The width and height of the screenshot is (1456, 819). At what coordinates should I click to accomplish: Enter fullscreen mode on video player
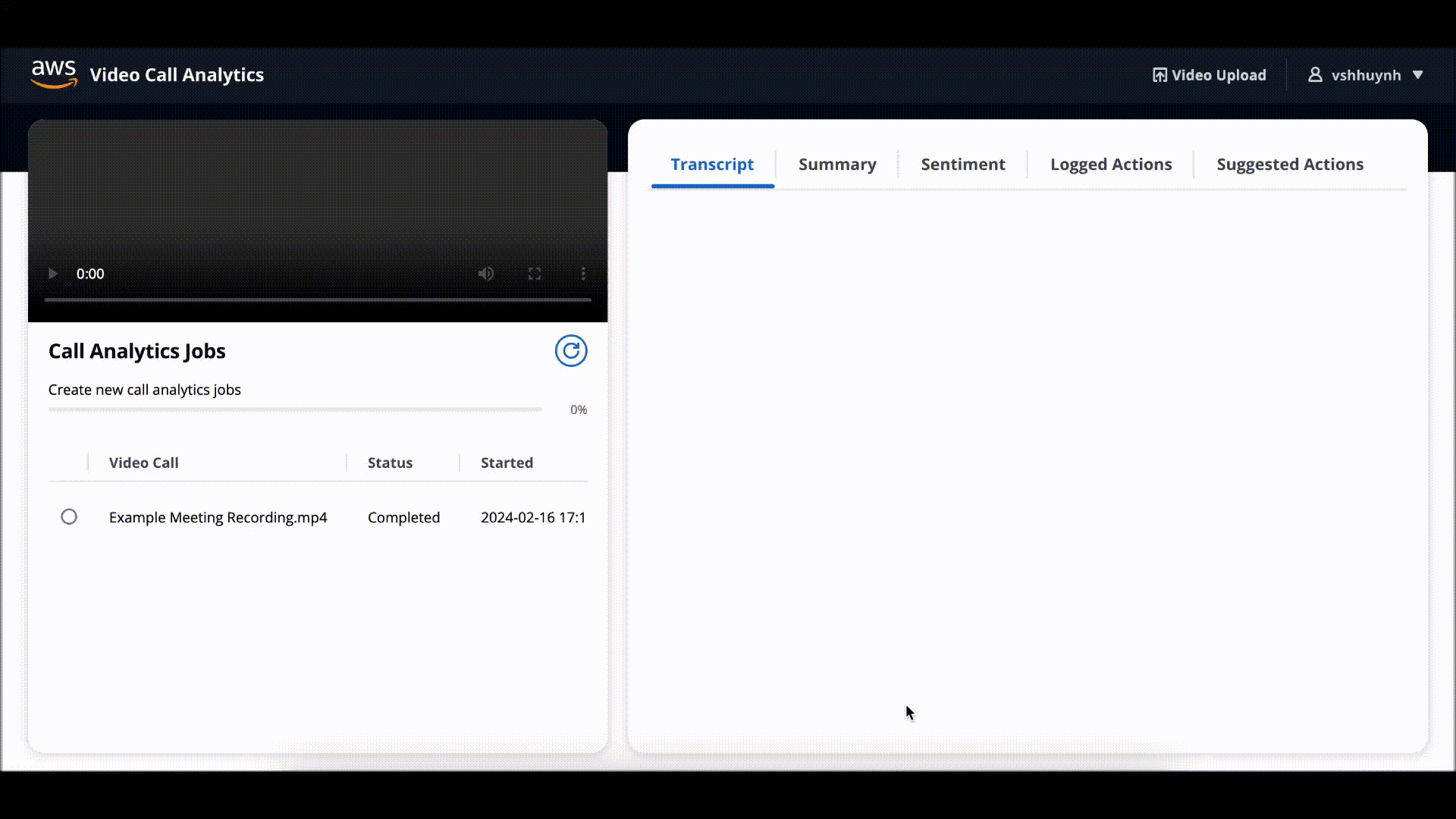535,274
